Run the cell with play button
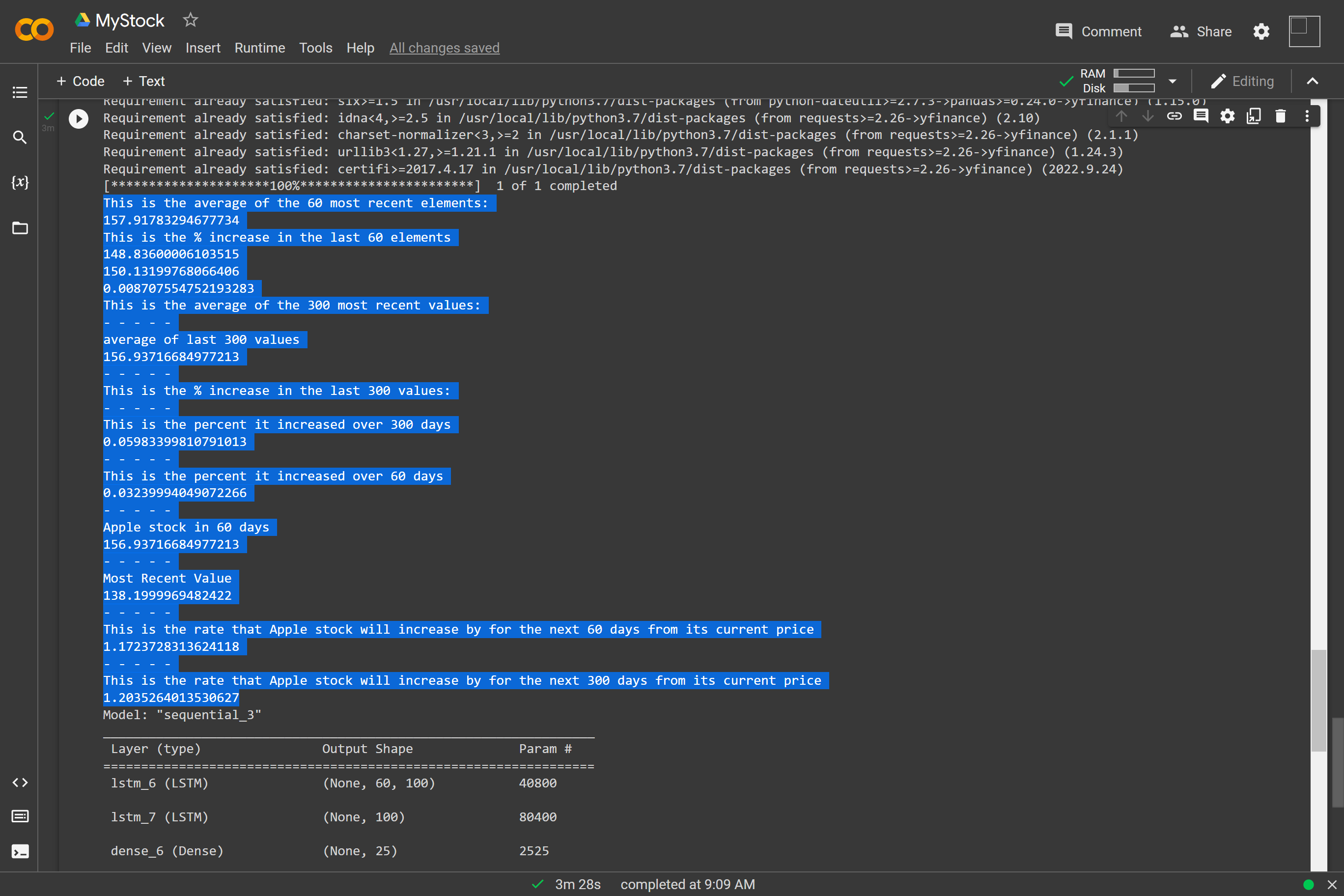Image resolution: width=1344 pixels, height=896 pixels. (x=78, y=119)
